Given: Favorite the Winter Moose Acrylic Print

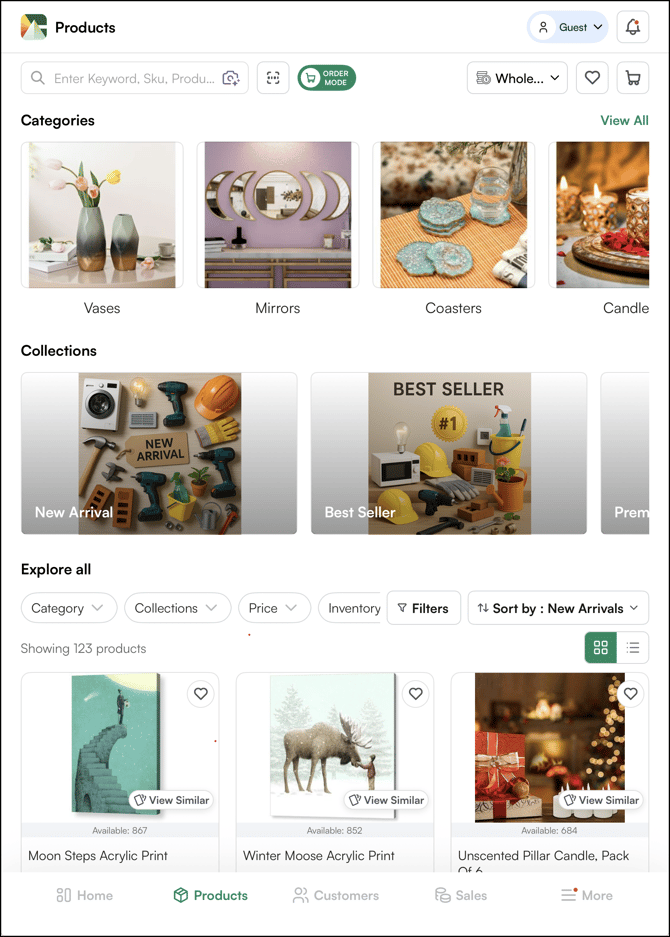Looking at the screenshot, I should coord(416,694).
